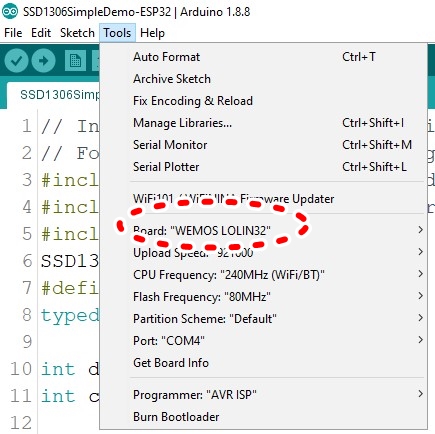Click code line 10 starting with "int d"
The width and height of the screenshot is (435, 434).
[70, 369]
